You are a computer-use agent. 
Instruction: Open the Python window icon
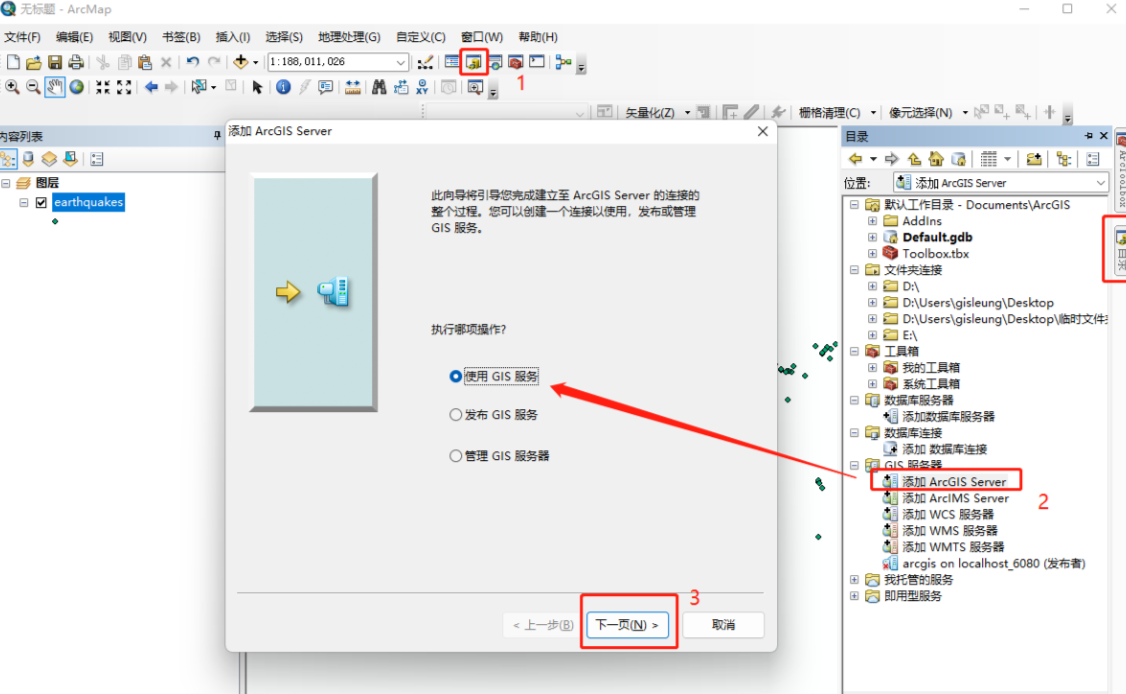point(536,63)
